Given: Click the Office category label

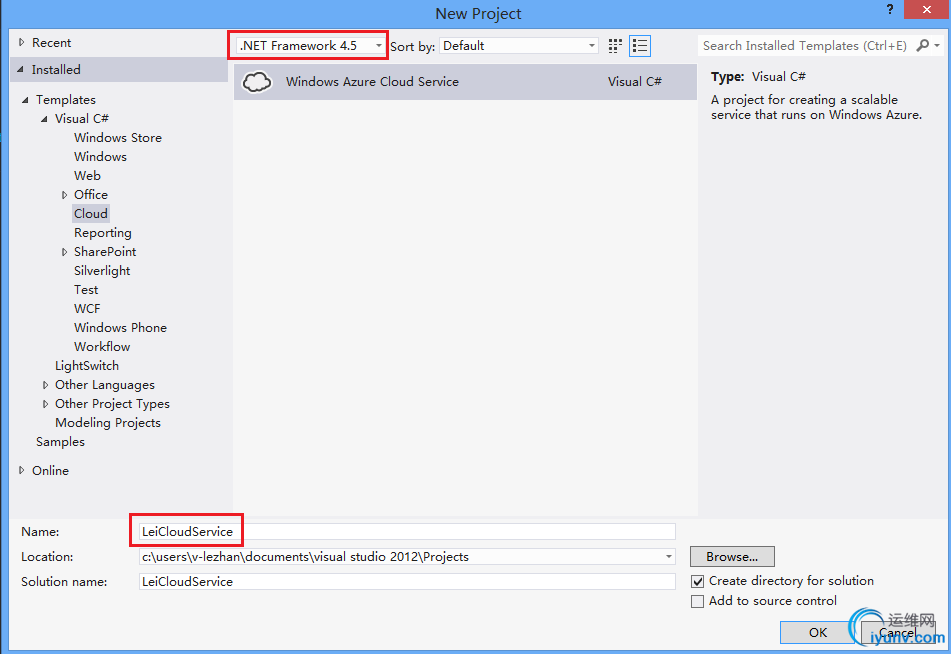Looking at the screenshot, I should click(91, 195).
